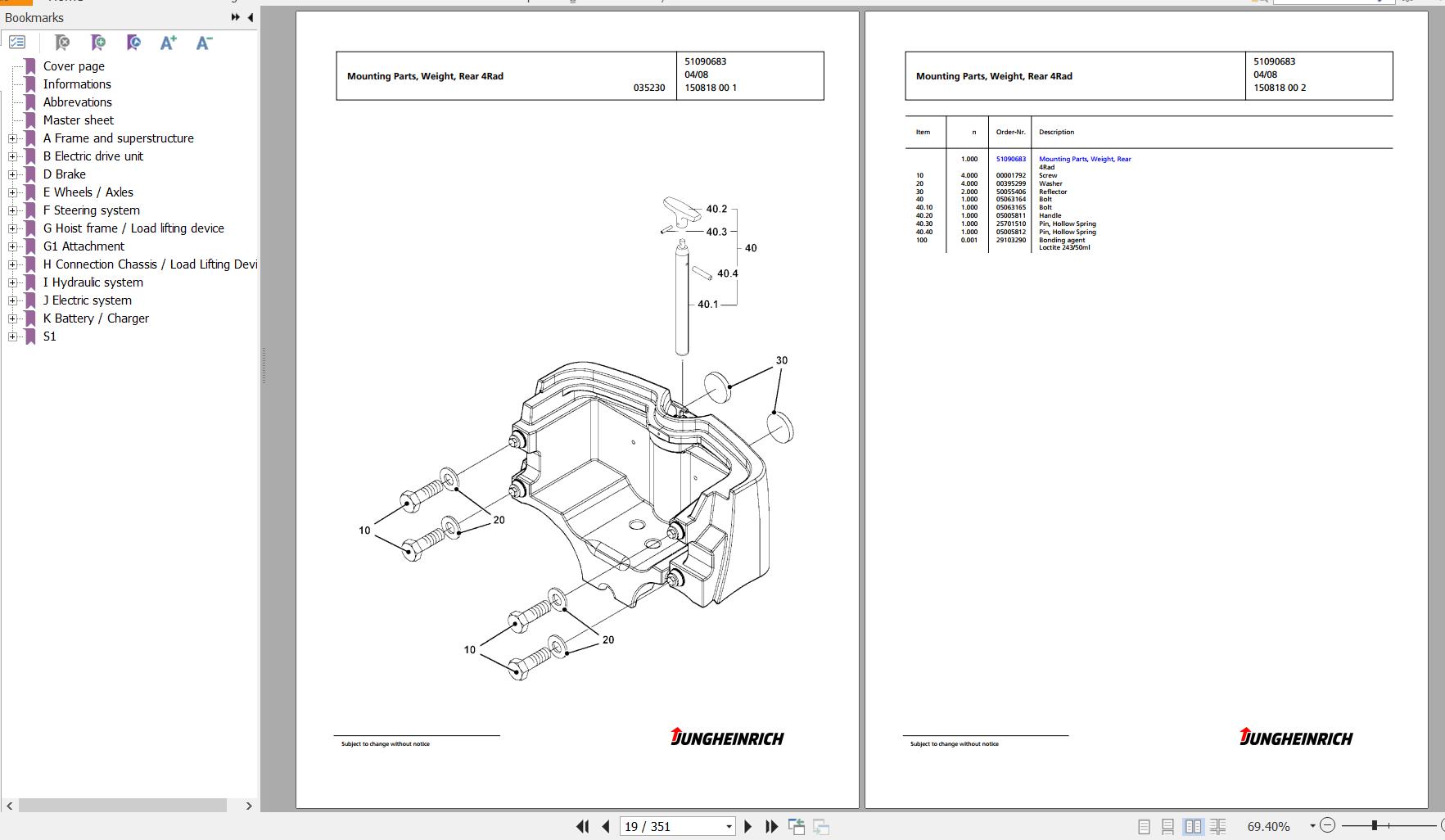Click the 51090683 order number link

pyautogui.click(x=1010, y=159)
